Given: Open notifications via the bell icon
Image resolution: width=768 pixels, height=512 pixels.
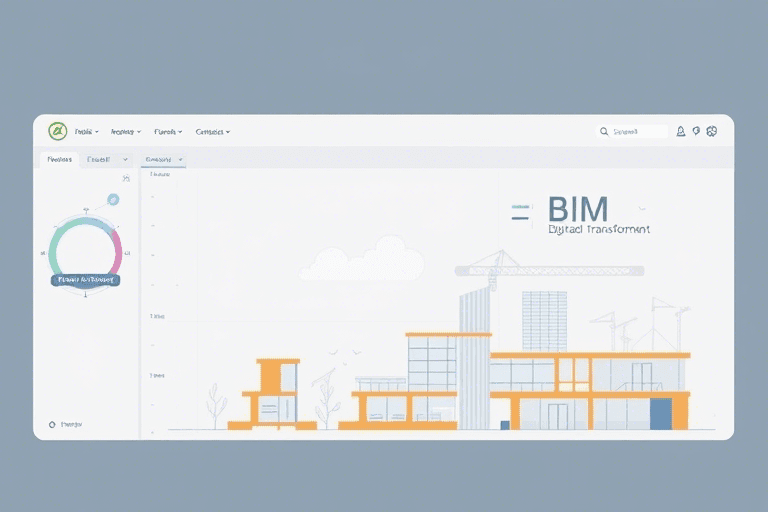Looking at the screenshot, I should (681, 131).
